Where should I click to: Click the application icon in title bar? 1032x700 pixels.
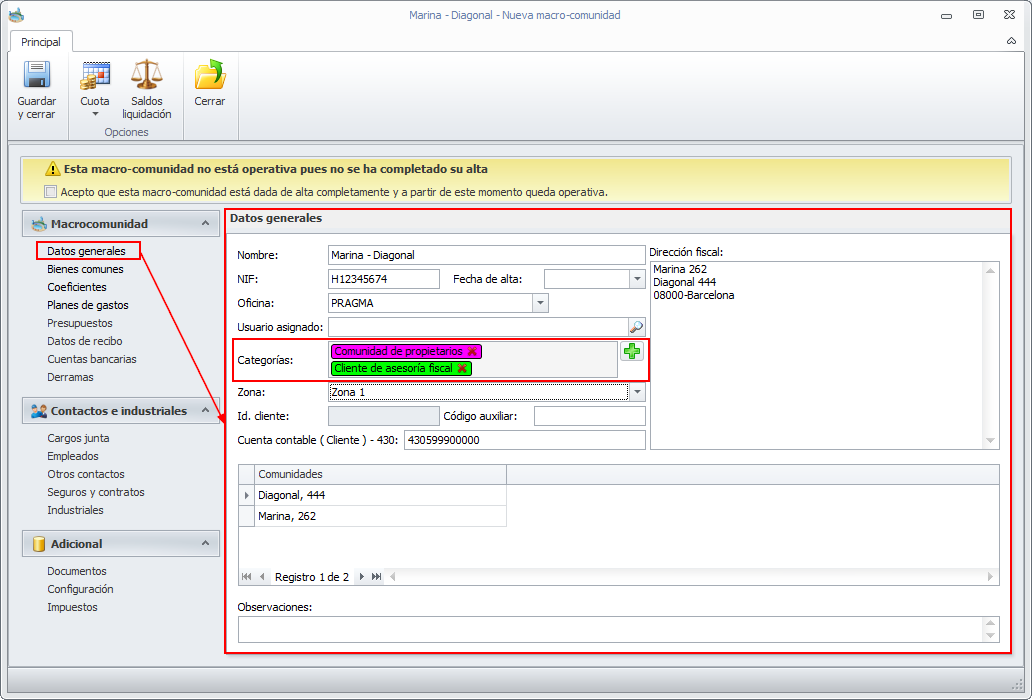pyautogui.click(x=16, y=14)
